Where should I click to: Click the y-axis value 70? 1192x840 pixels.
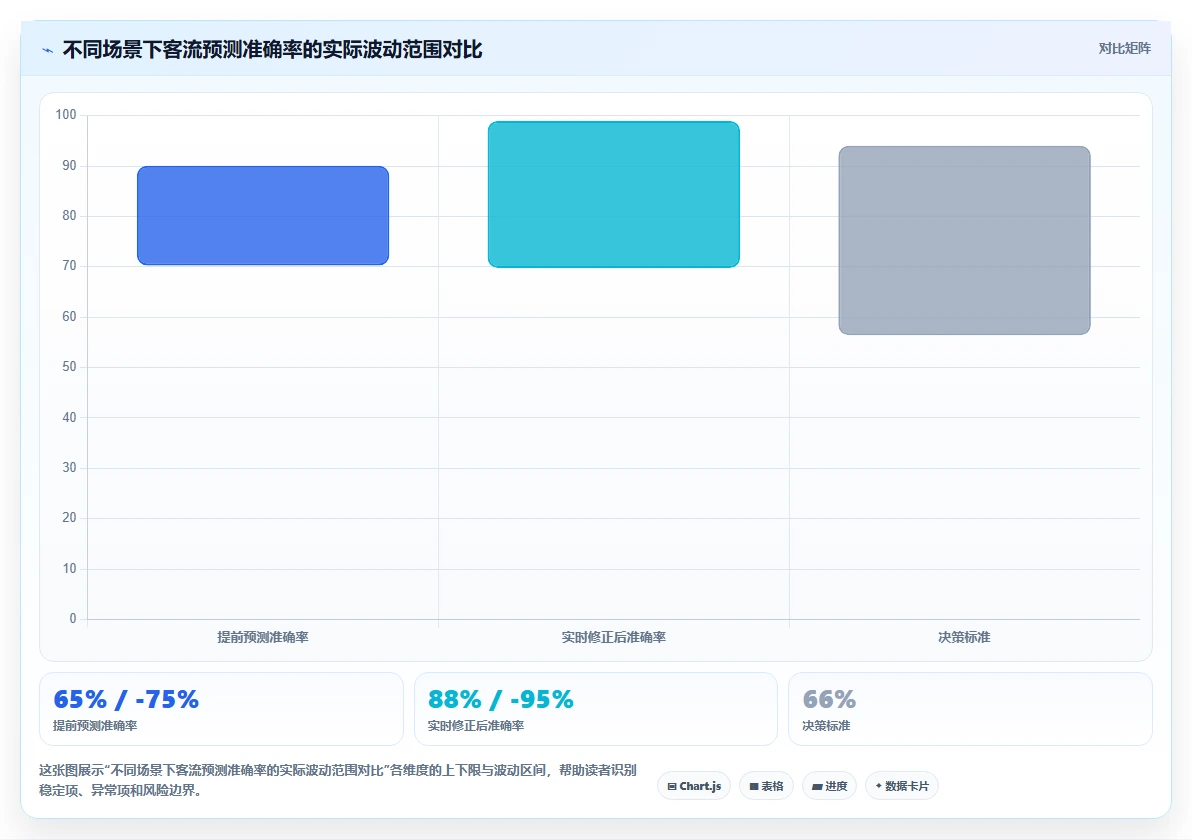[69, 266]
